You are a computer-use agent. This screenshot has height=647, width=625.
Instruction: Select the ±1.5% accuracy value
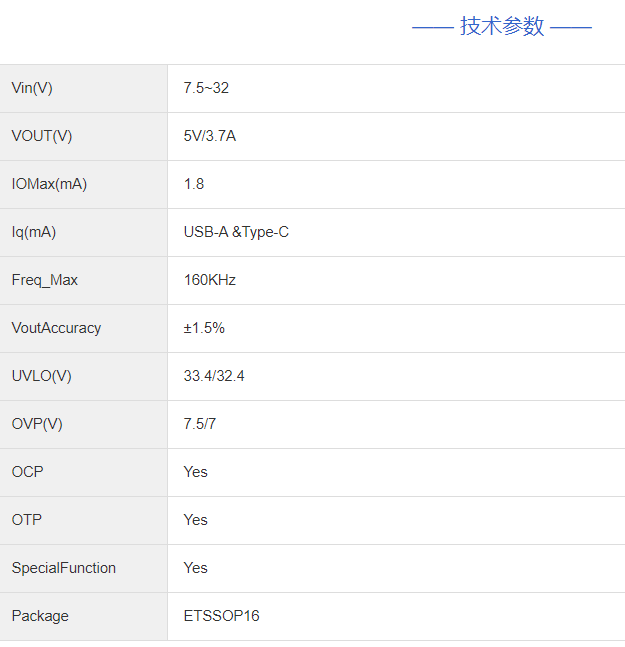204,328
